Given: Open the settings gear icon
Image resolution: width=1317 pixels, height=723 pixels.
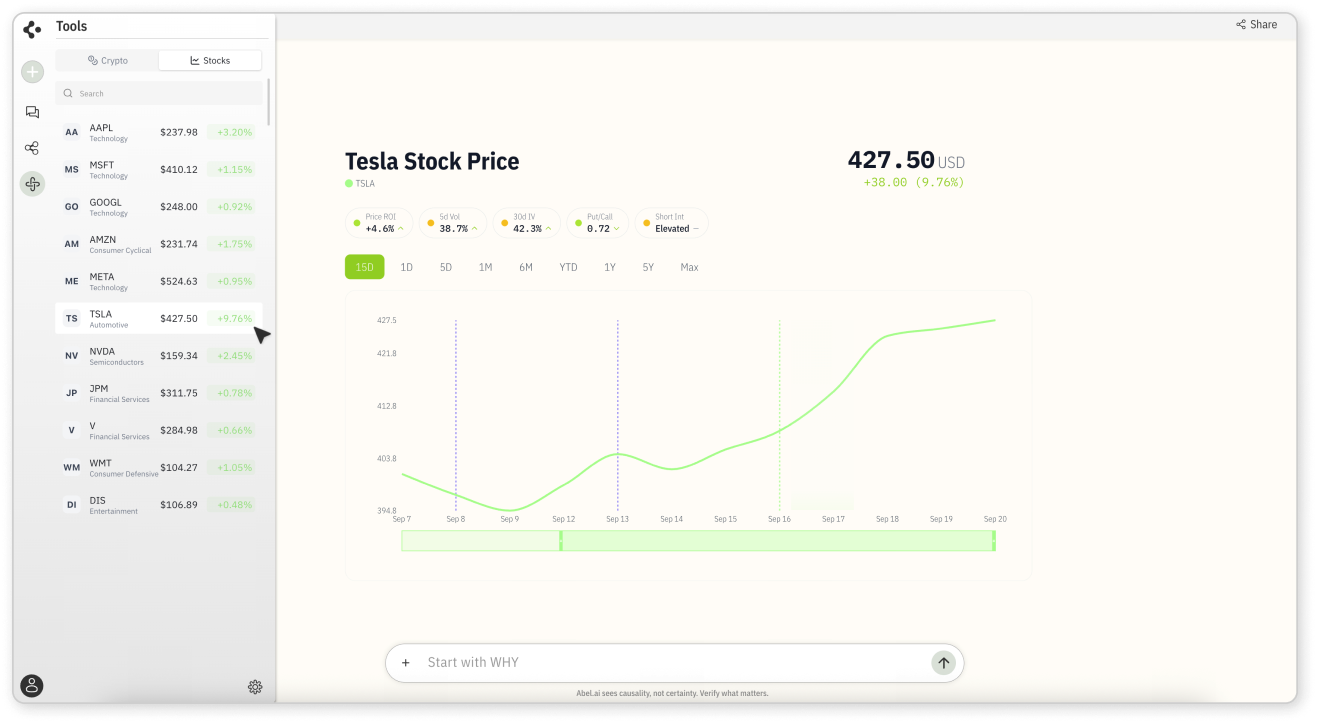Looking at the screenshot, I should (x=255, y=686).
